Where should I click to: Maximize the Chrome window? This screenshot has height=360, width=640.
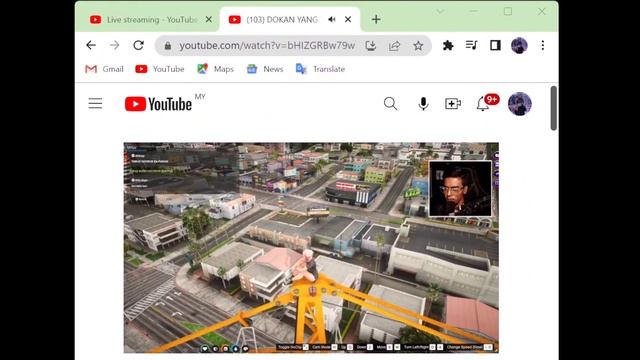click(508, 11)
